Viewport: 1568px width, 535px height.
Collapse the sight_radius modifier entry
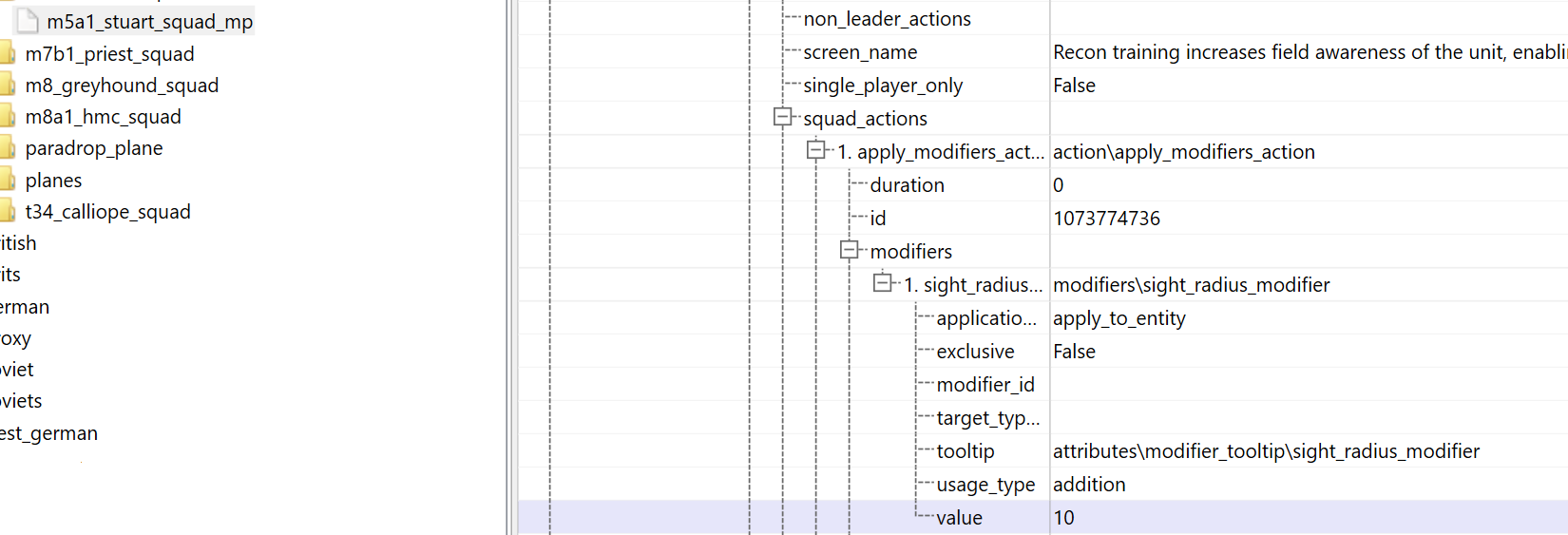(883, 283)
